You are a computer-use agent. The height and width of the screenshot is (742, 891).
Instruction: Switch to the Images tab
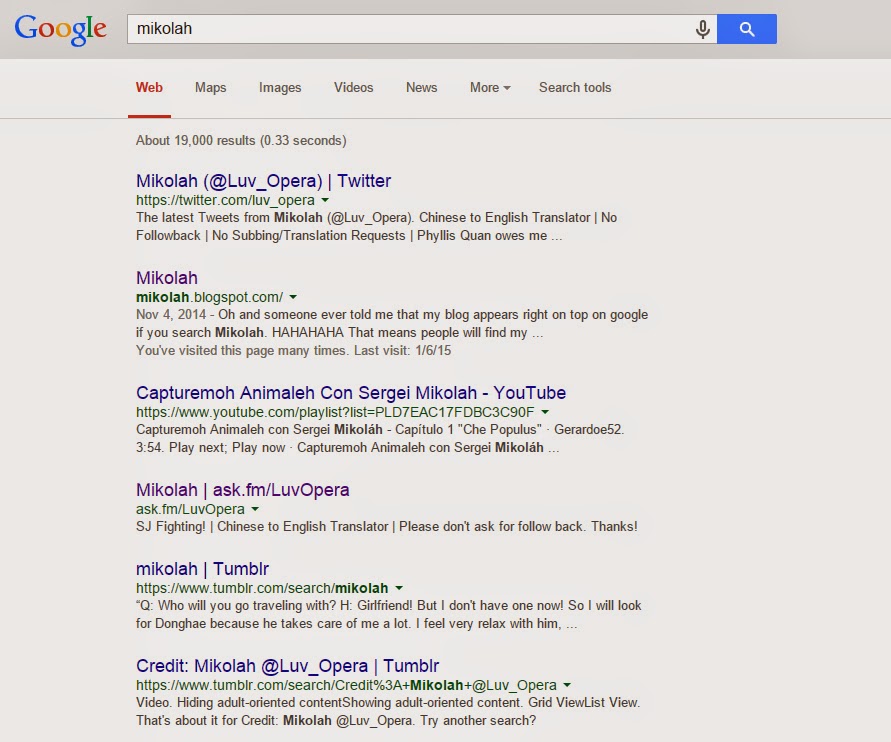click(280, 87)
